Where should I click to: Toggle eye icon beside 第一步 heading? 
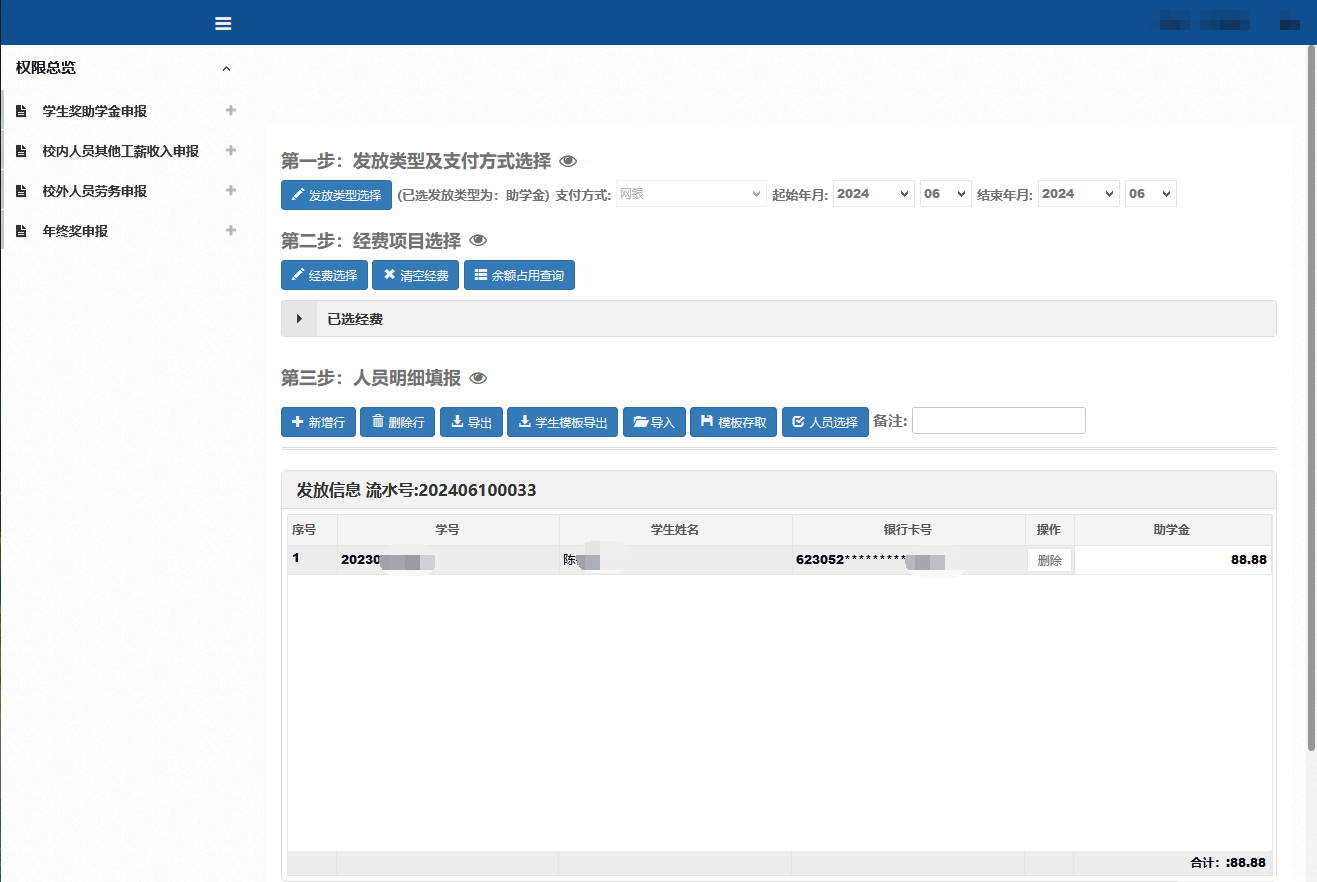568,161
